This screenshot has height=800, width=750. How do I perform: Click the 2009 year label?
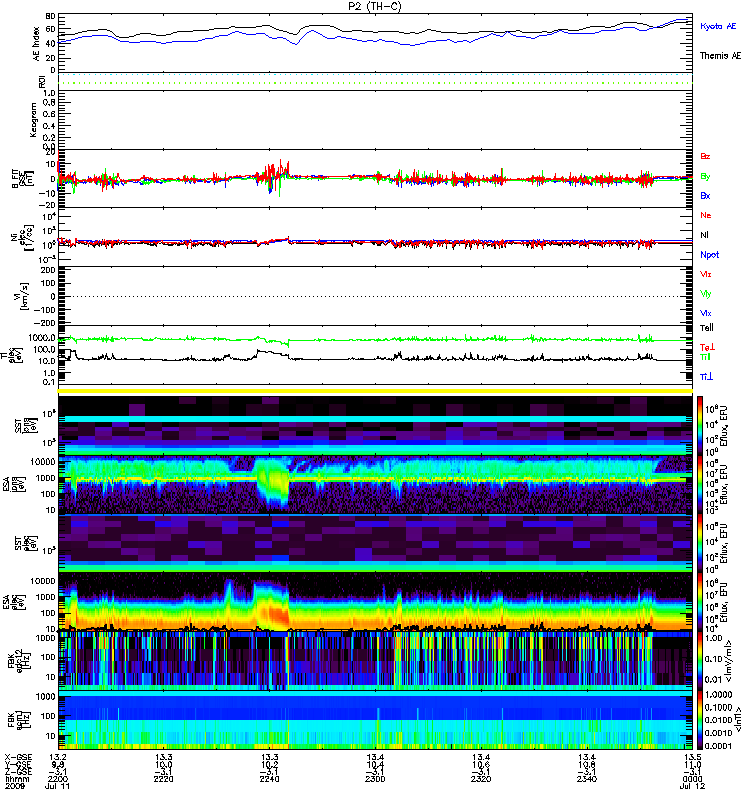14,786
